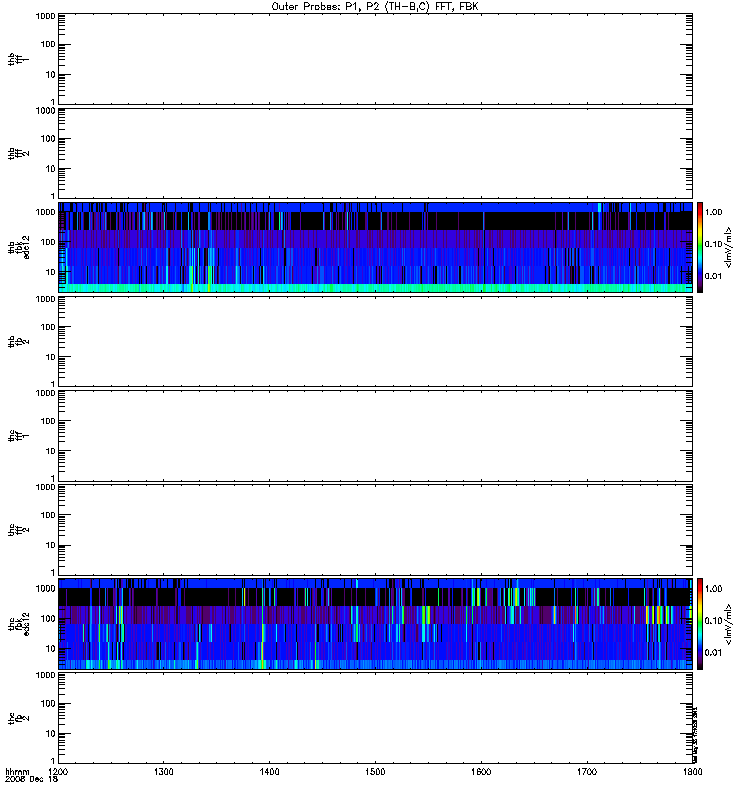The height and width of the screenshot is (800, 750).
Task: Click the '1200' time axis label
Action: pyautogui.click(x=58, y=771)
